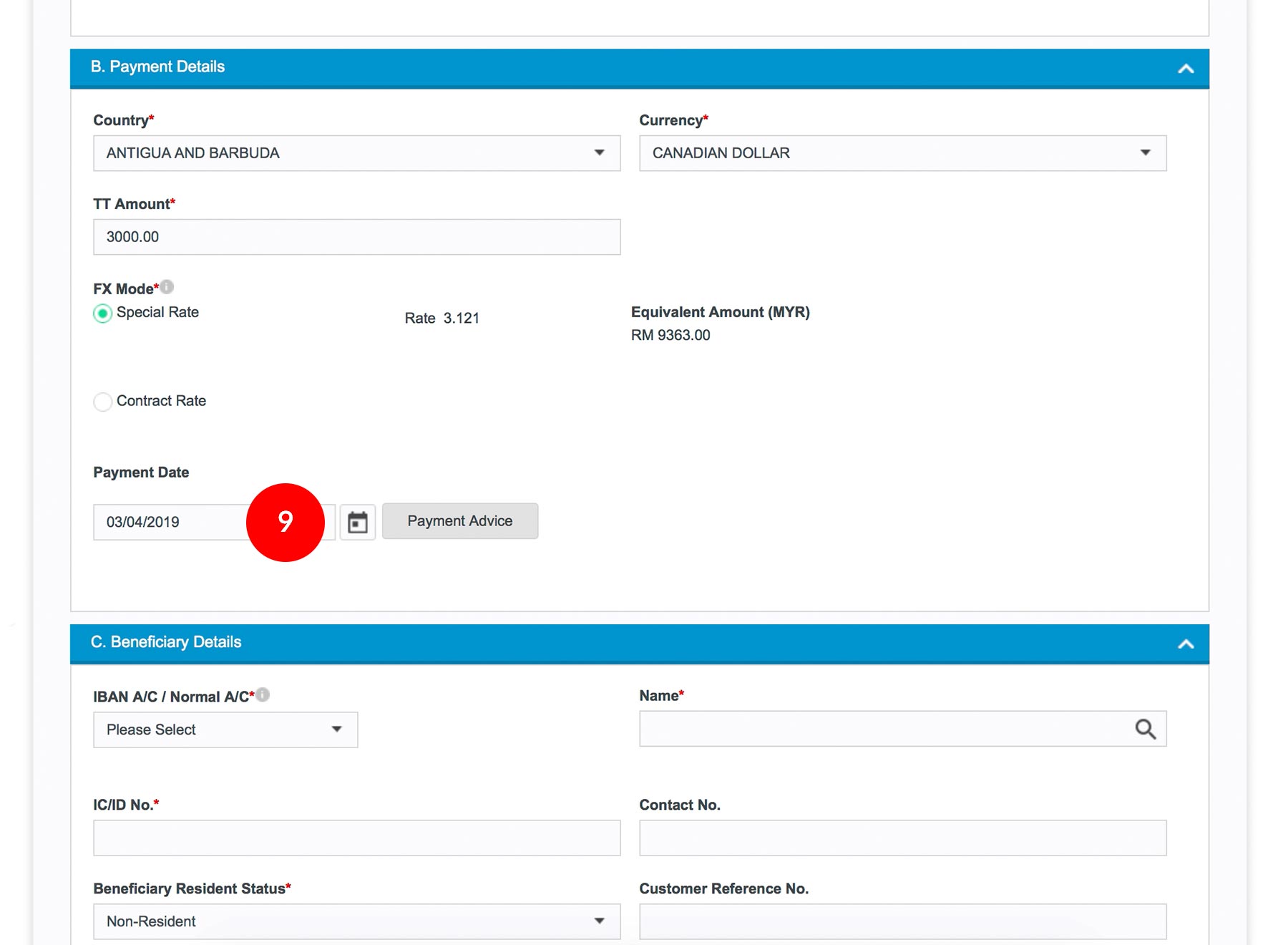Collapse the Beneficiary Details section chevron
This screenshot has width=1288, height=945.
click(x=1186, y=644)
